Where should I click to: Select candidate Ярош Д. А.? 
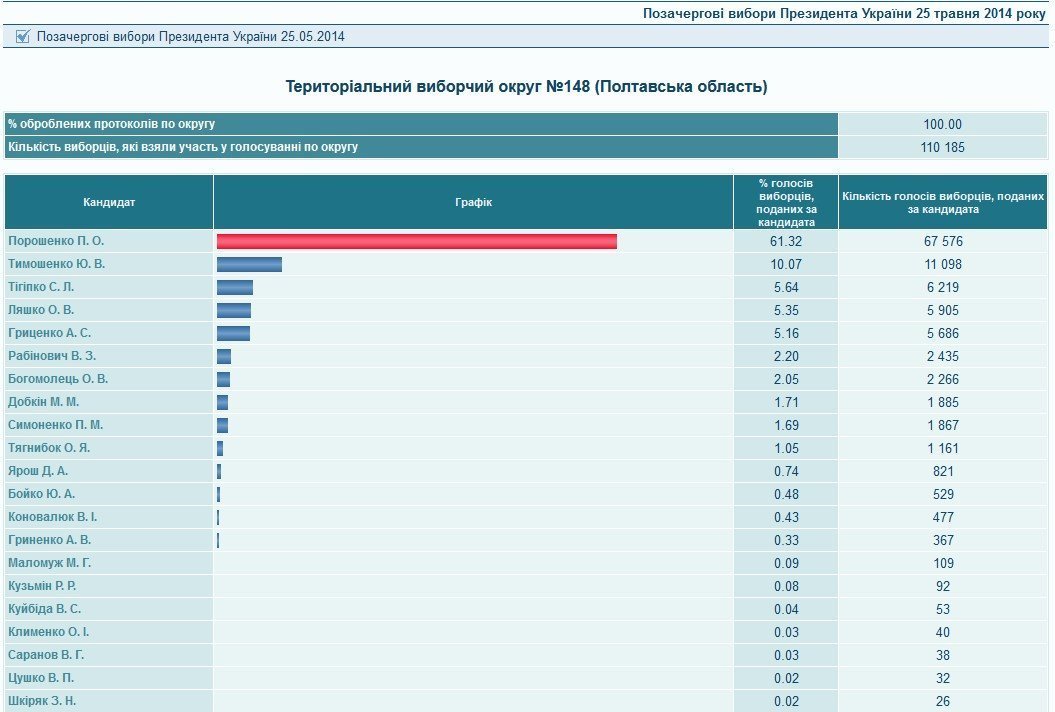click(x=38, y=471)
